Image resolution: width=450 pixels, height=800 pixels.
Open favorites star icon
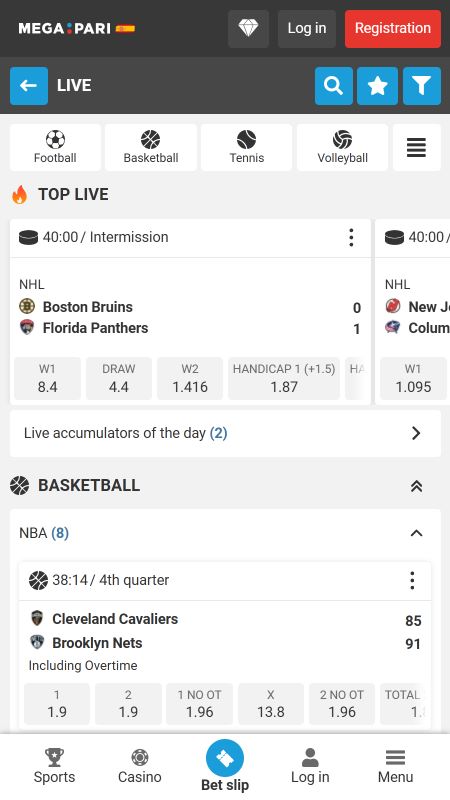378,86
